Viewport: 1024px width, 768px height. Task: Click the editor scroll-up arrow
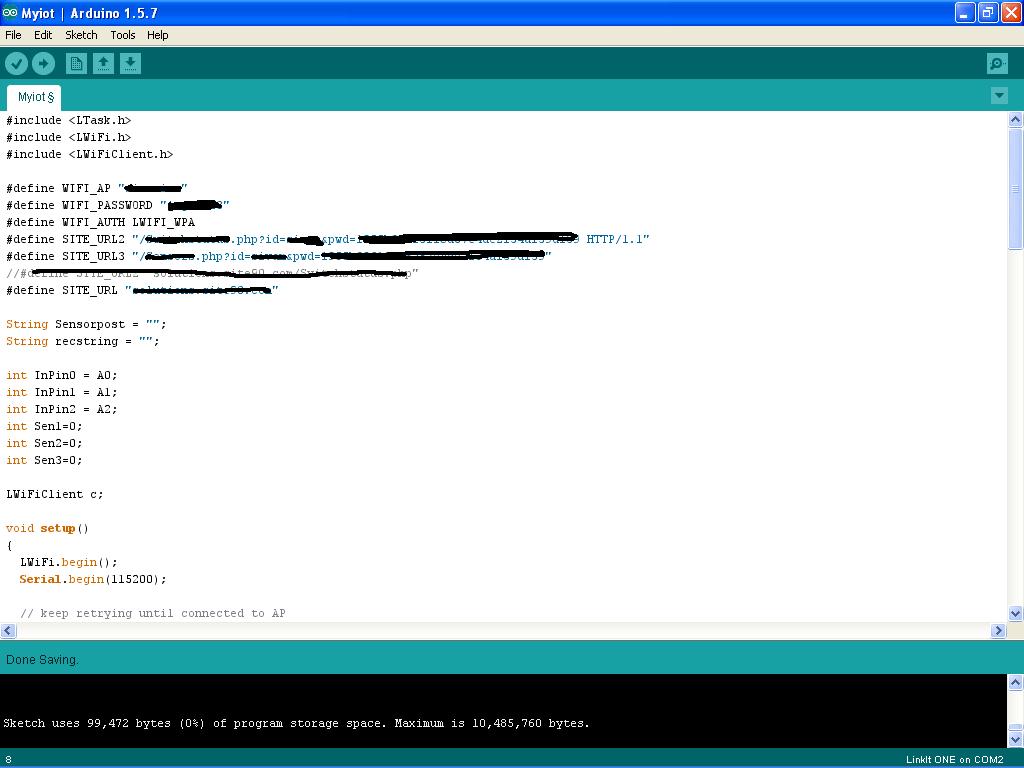click(x=1015, y=120)
